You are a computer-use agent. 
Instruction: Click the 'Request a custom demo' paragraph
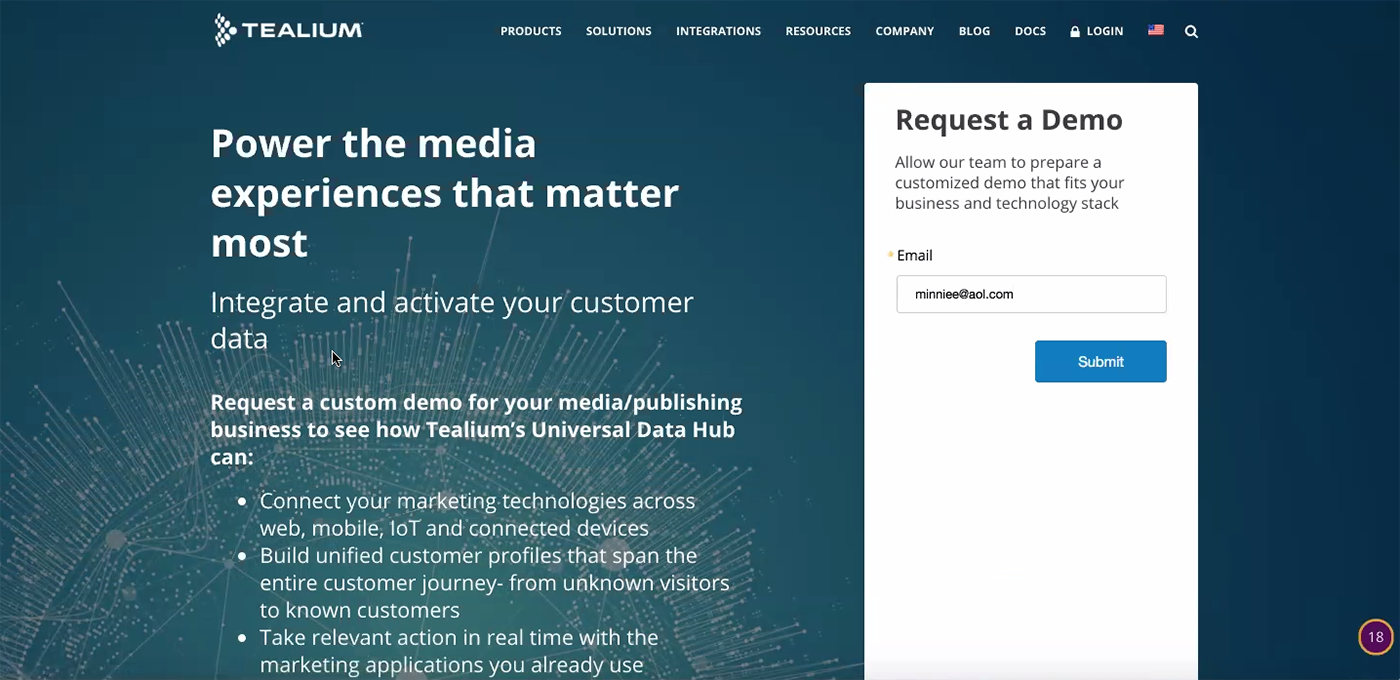(476, 430)
